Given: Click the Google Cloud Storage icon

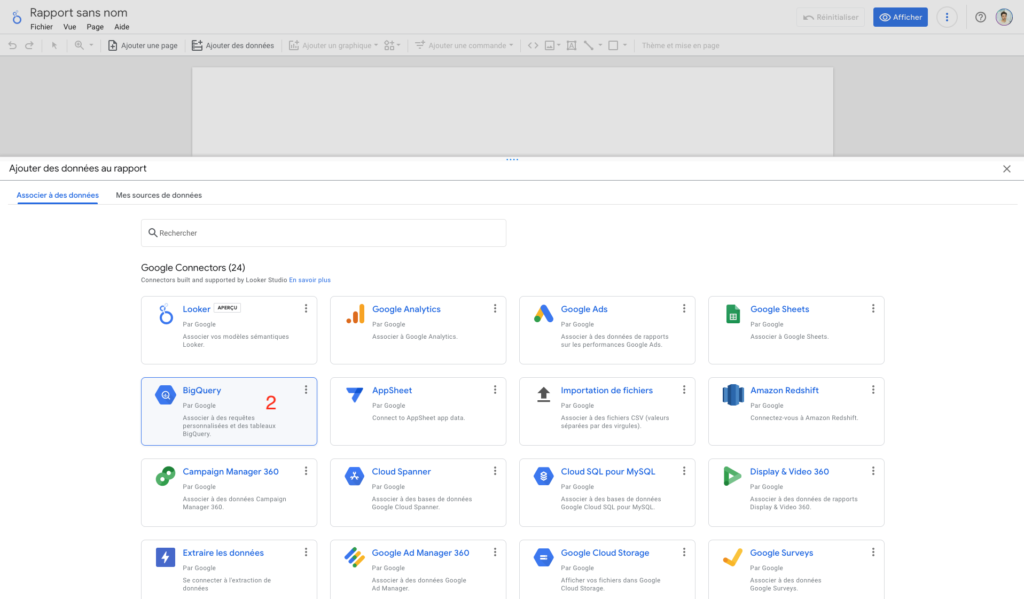Looking at the screenshot, I should click(543, 557).
